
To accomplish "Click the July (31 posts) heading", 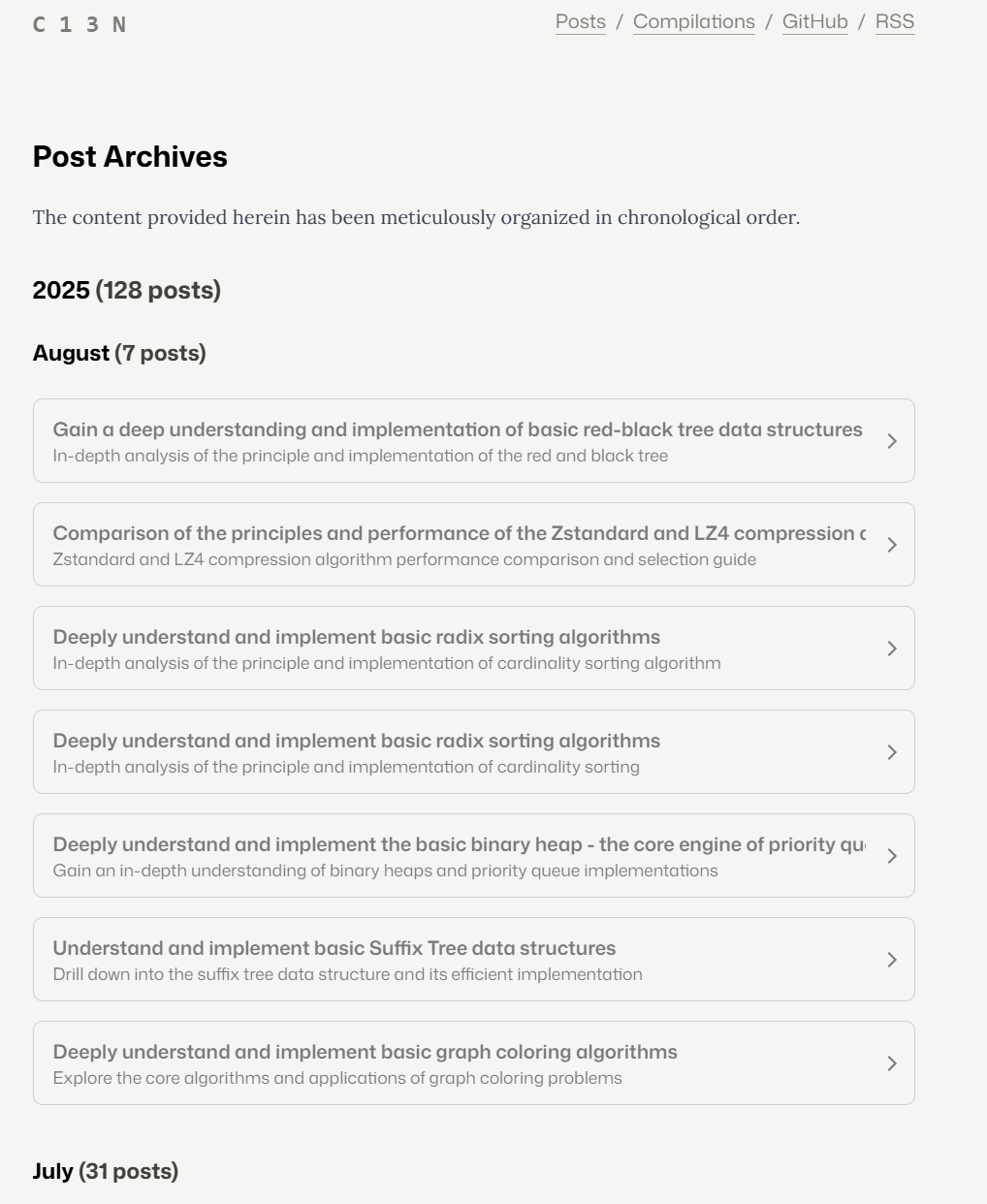I will (105, 1171).
